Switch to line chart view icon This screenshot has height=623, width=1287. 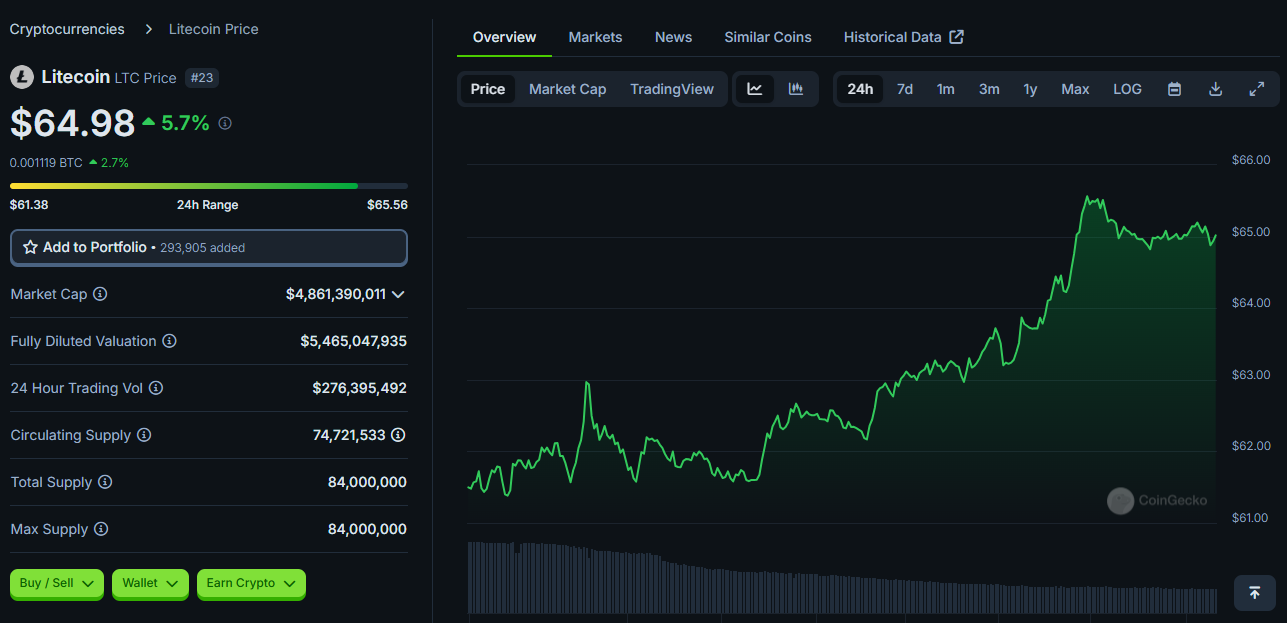point(755,89)
